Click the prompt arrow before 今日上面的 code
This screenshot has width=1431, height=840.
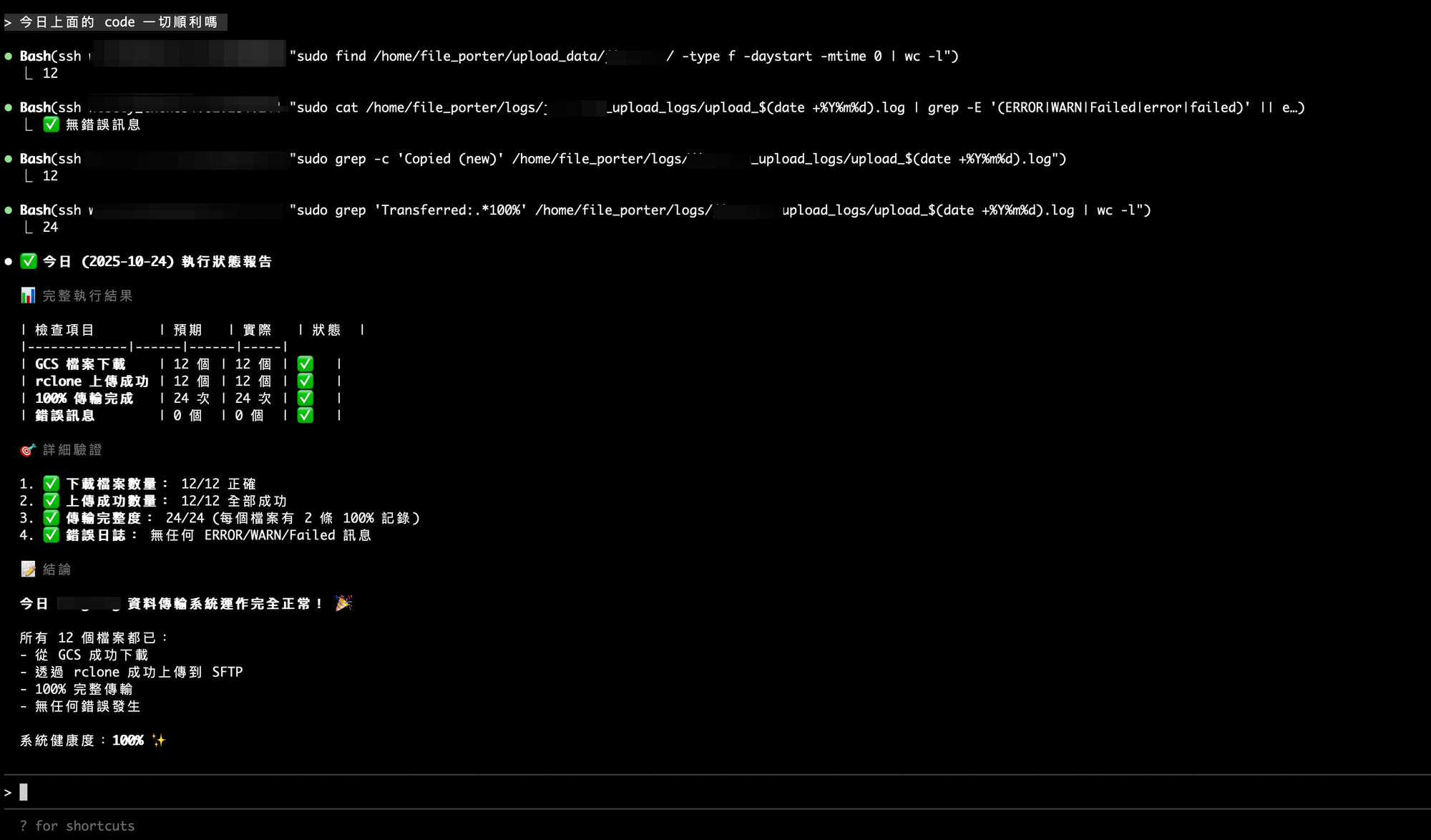click(8, 22)
